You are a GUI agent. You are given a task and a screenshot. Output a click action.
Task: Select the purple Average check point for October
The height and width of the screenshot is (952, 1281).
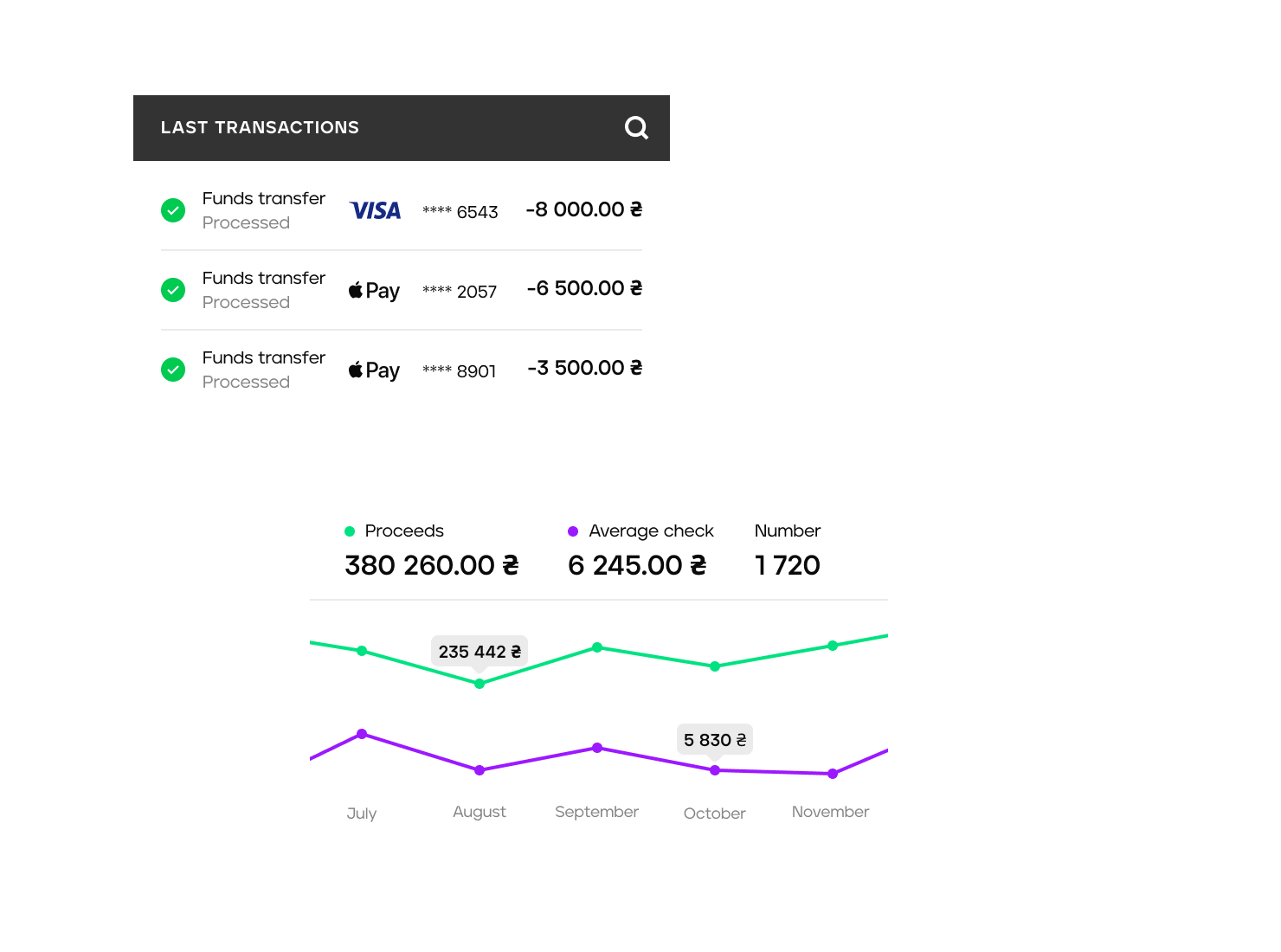coord(715,770)
